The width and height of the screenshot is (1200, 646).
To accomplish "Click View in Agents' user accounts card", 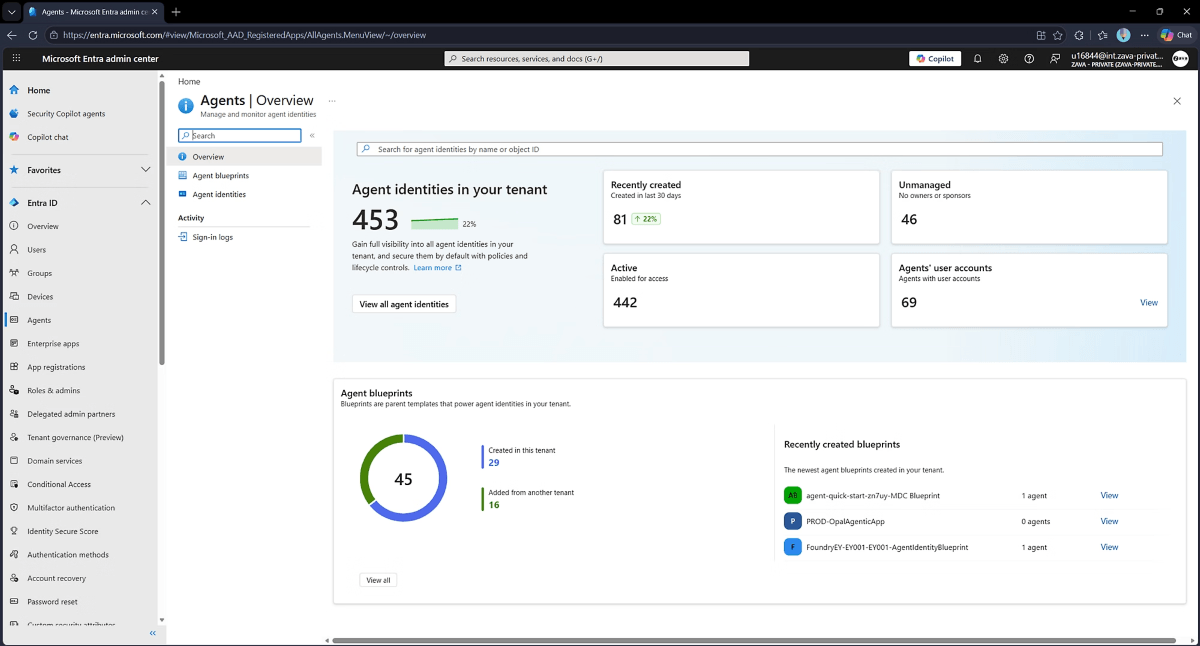I will pos(1149,303).
